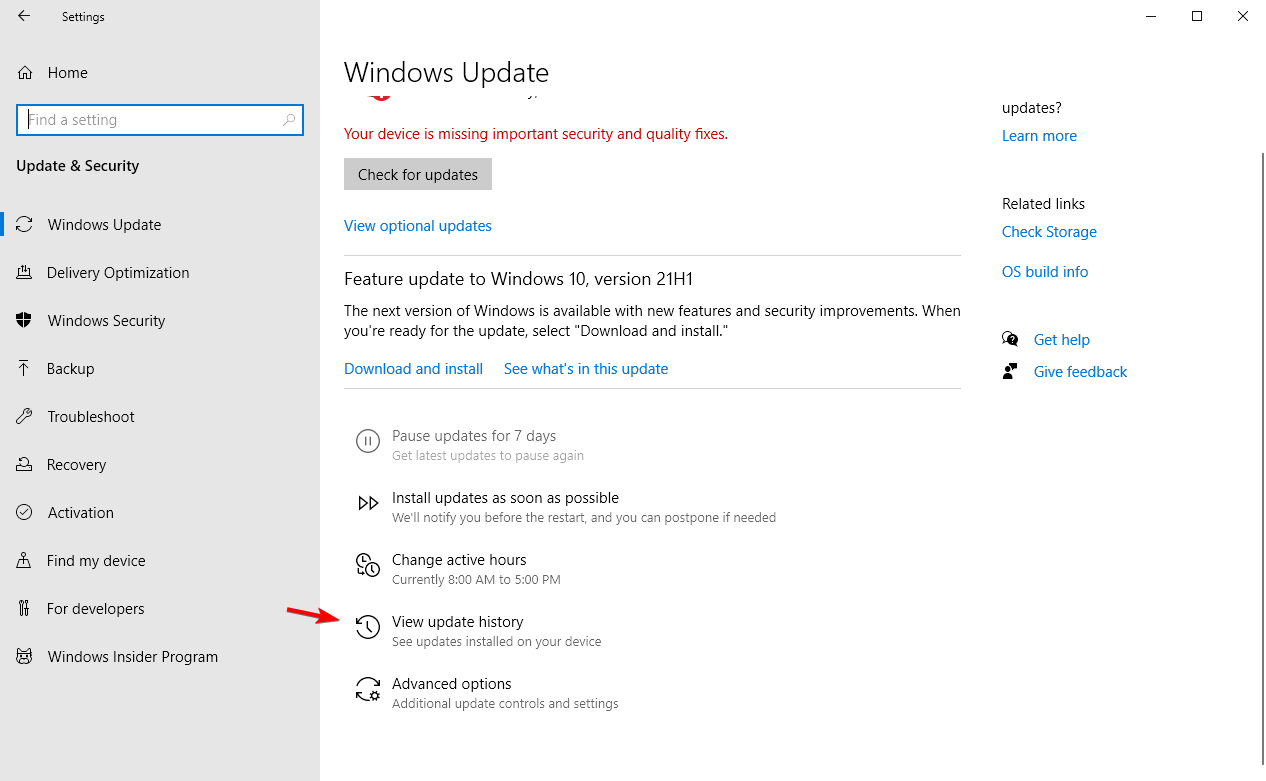Click the For developers icon
Viewport: 1266px width, 781px height.
pyautogui.click(x=26, y=609)
